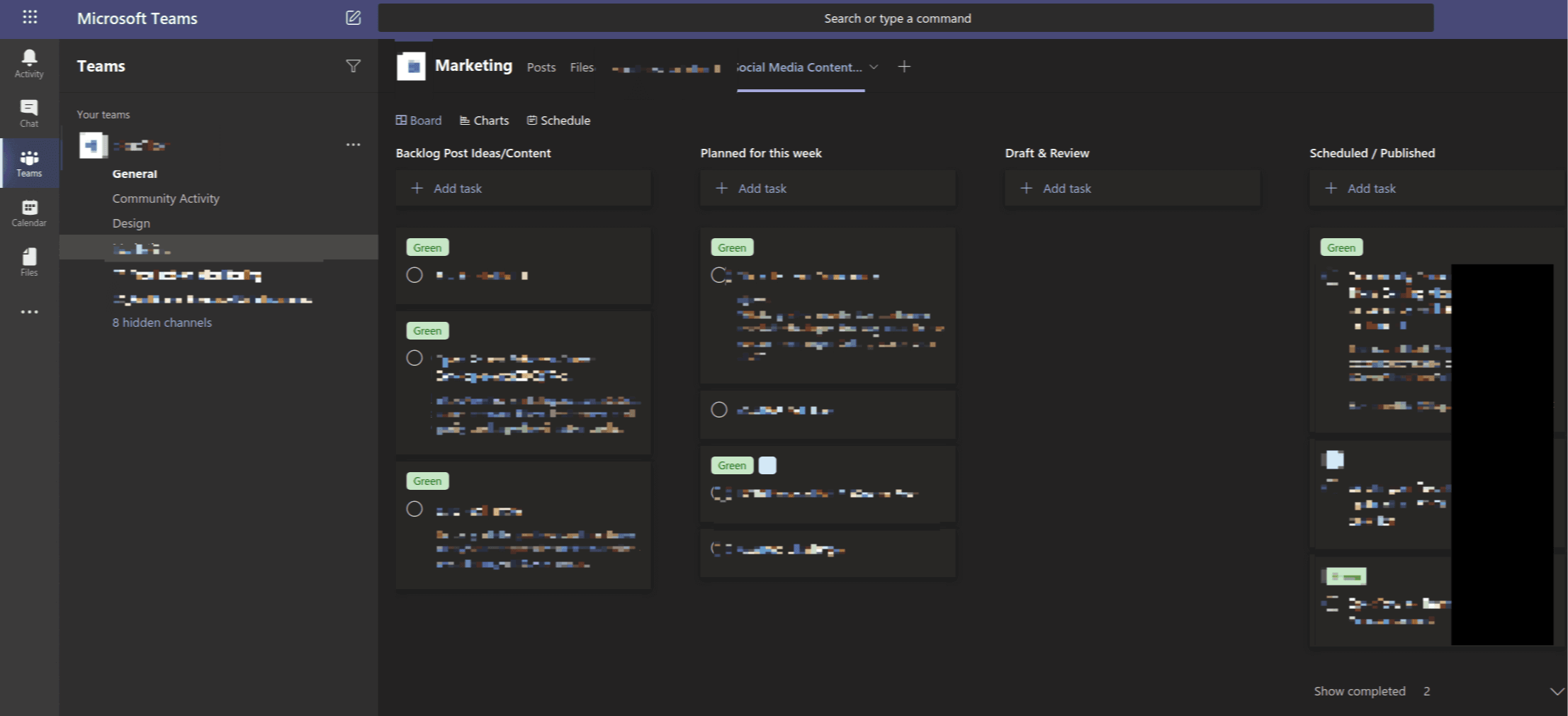
Task: Show more apps ellipsis in the rail
Action: coord(29,312)
